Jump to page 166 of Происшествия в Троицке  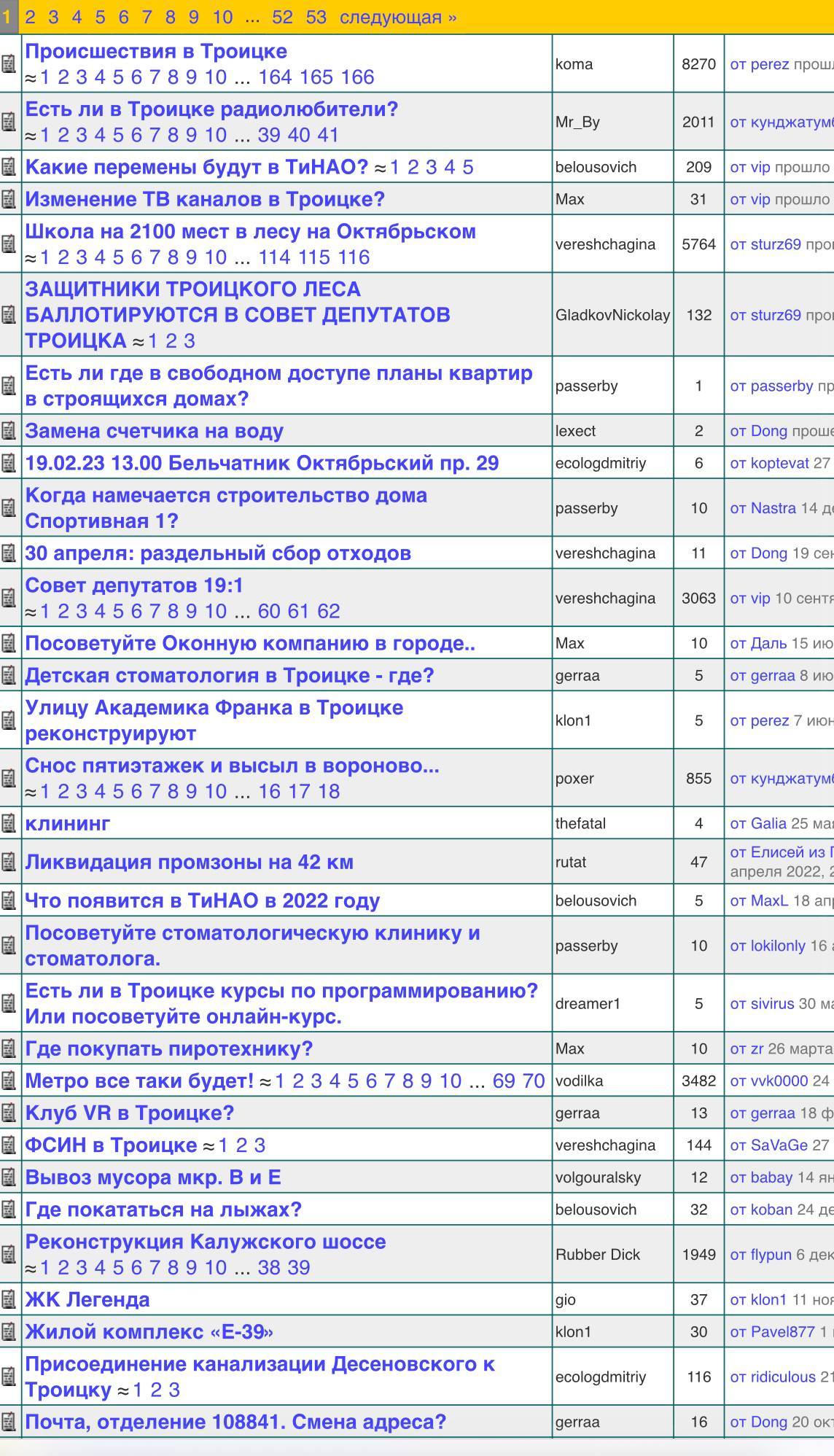pos(357,77)
